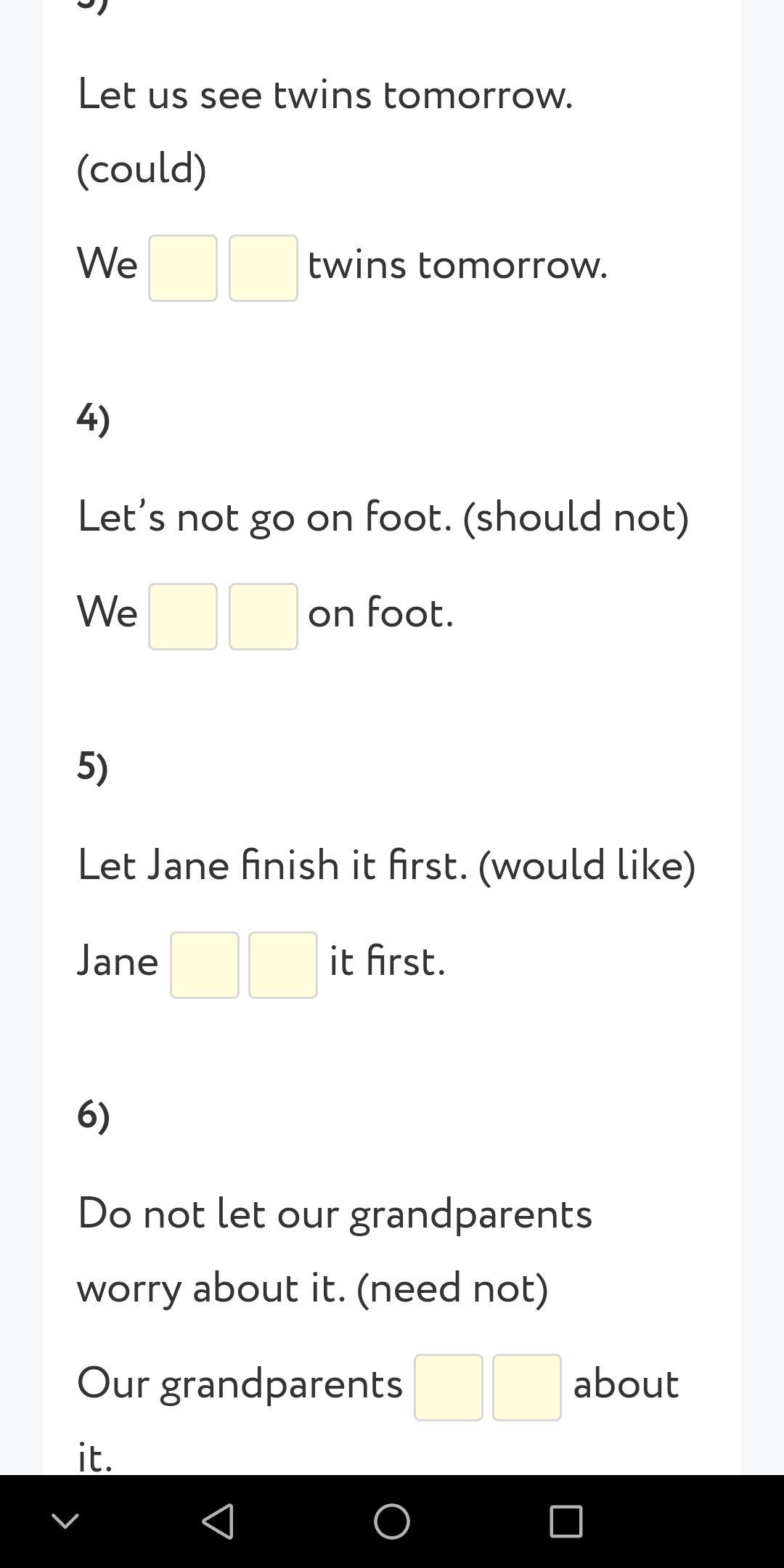Open recent apps square icon
The height and width of the screenshot is (1568, 784).
click(x=565, y=1521)
